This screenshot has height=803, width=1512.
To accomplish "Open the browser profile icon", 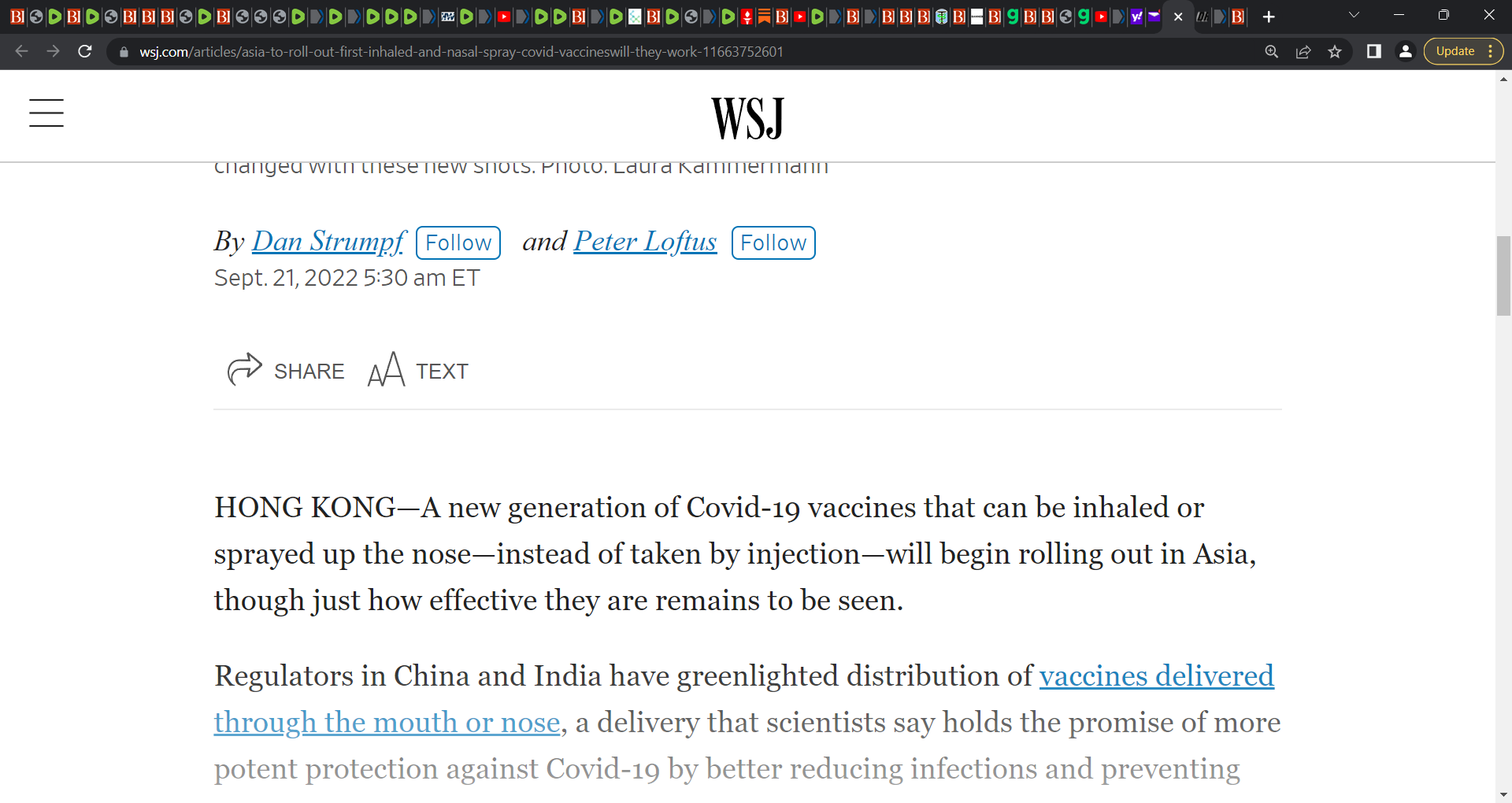I will click(x=1405, y=51).
